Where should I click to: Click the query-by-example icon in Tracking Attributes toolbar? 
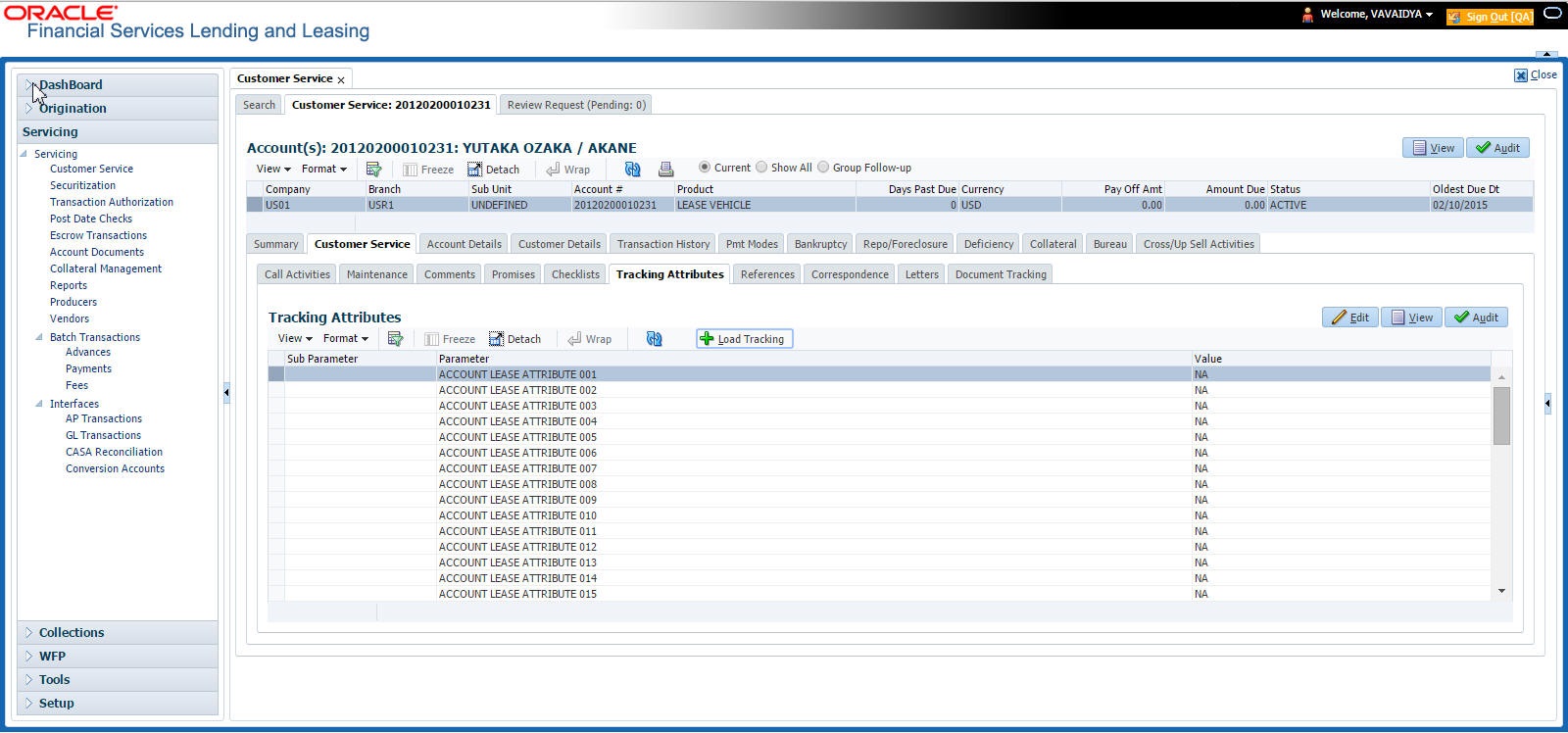(395, 338)
